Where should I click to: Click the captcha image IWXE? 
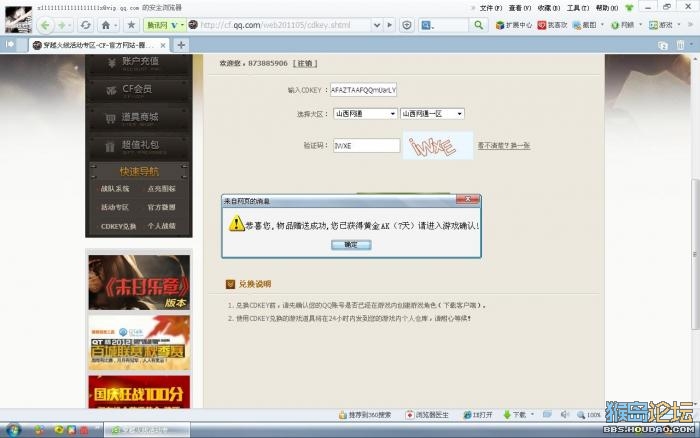click(438, 146)
